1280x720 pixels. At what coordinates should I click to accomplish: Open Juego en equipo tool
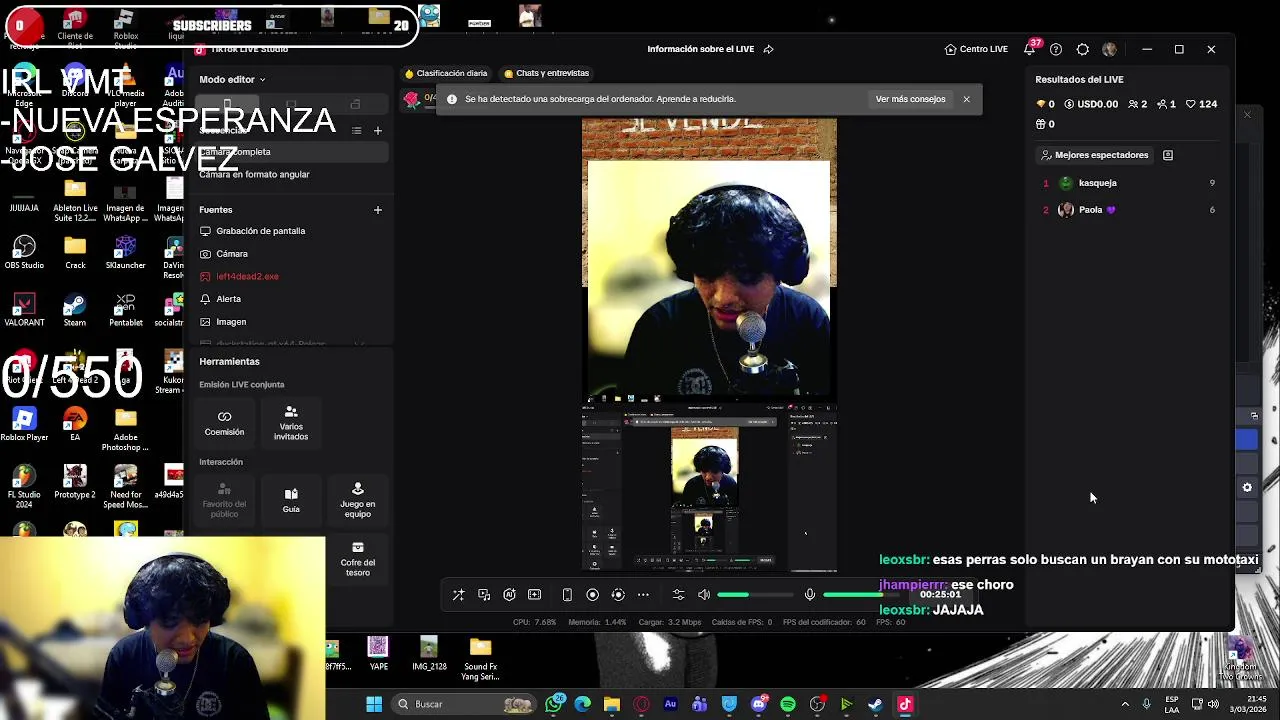357,501
